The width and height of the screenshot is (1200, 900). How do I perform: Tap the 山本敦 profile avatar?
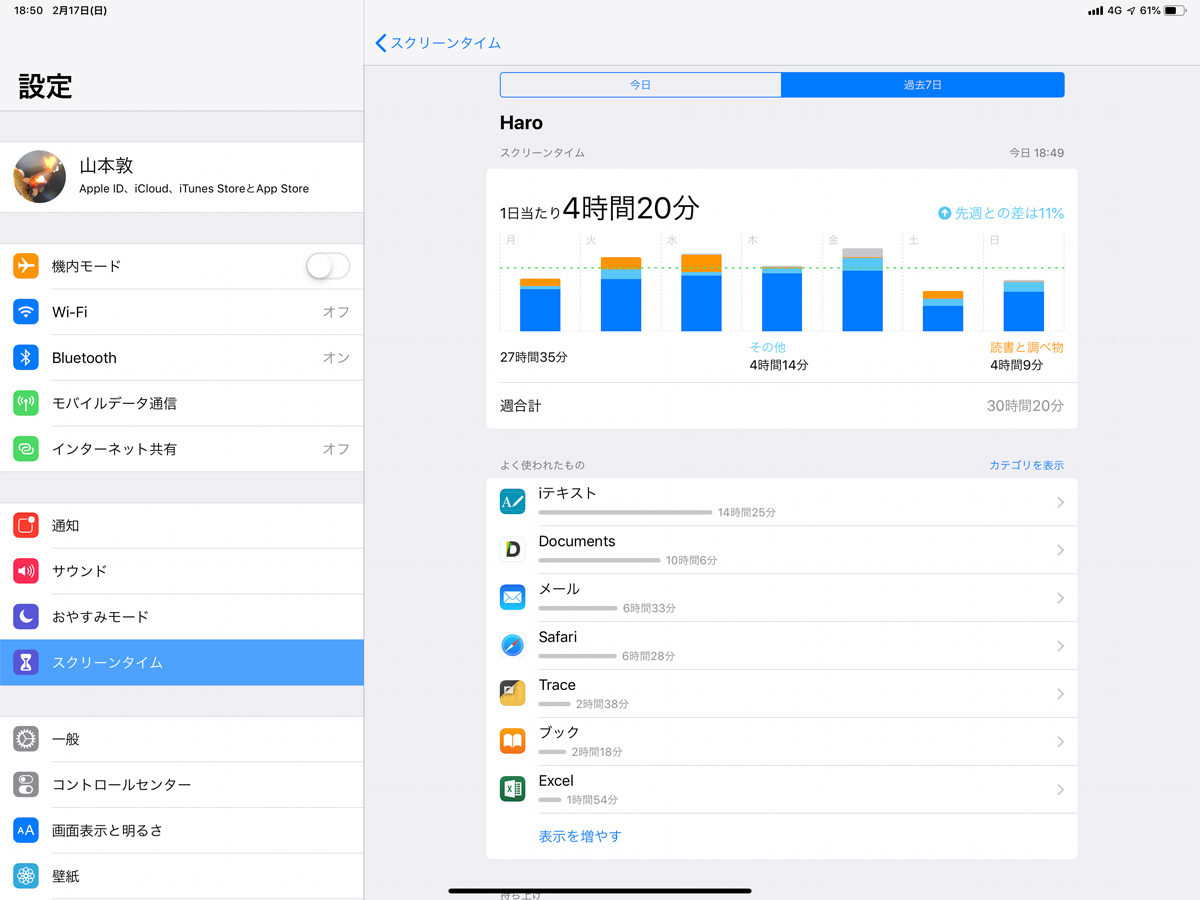[x=40, y=177]
